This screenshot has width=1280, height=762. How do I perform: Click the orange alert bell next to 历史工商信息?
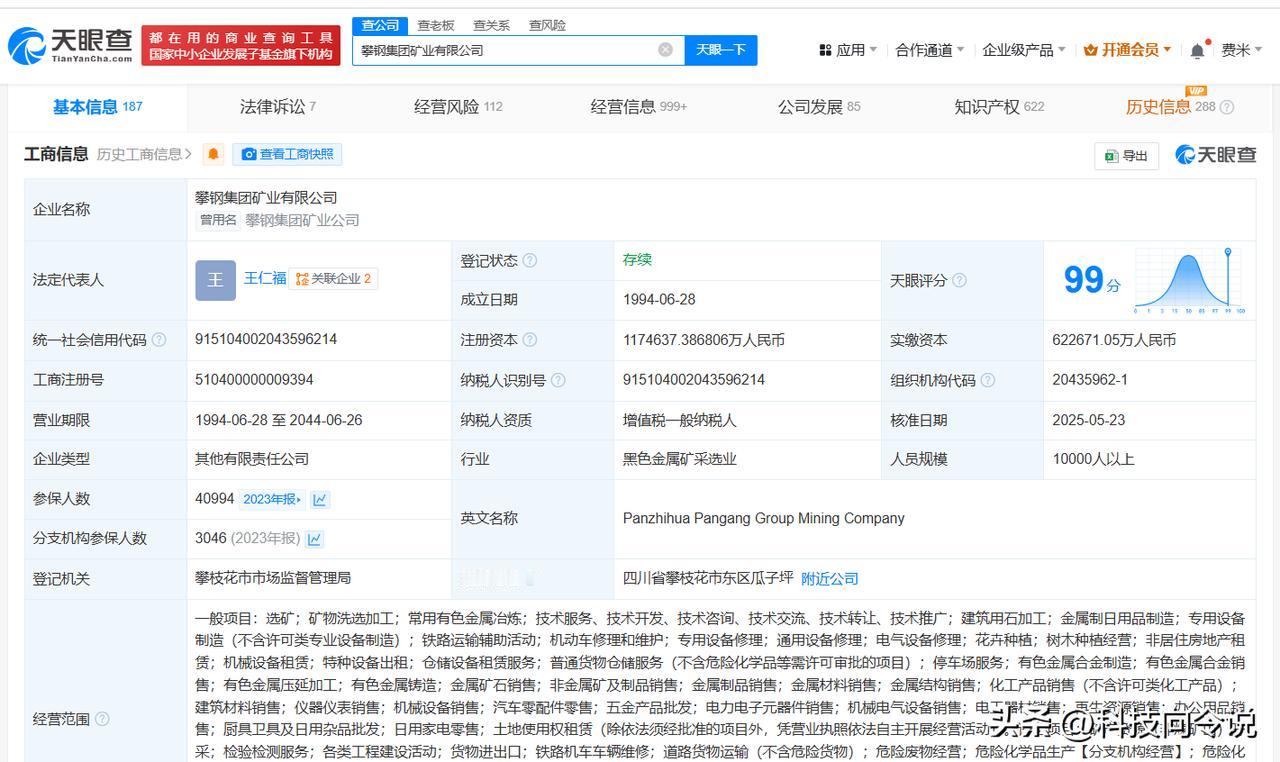[x=213, y=154]
